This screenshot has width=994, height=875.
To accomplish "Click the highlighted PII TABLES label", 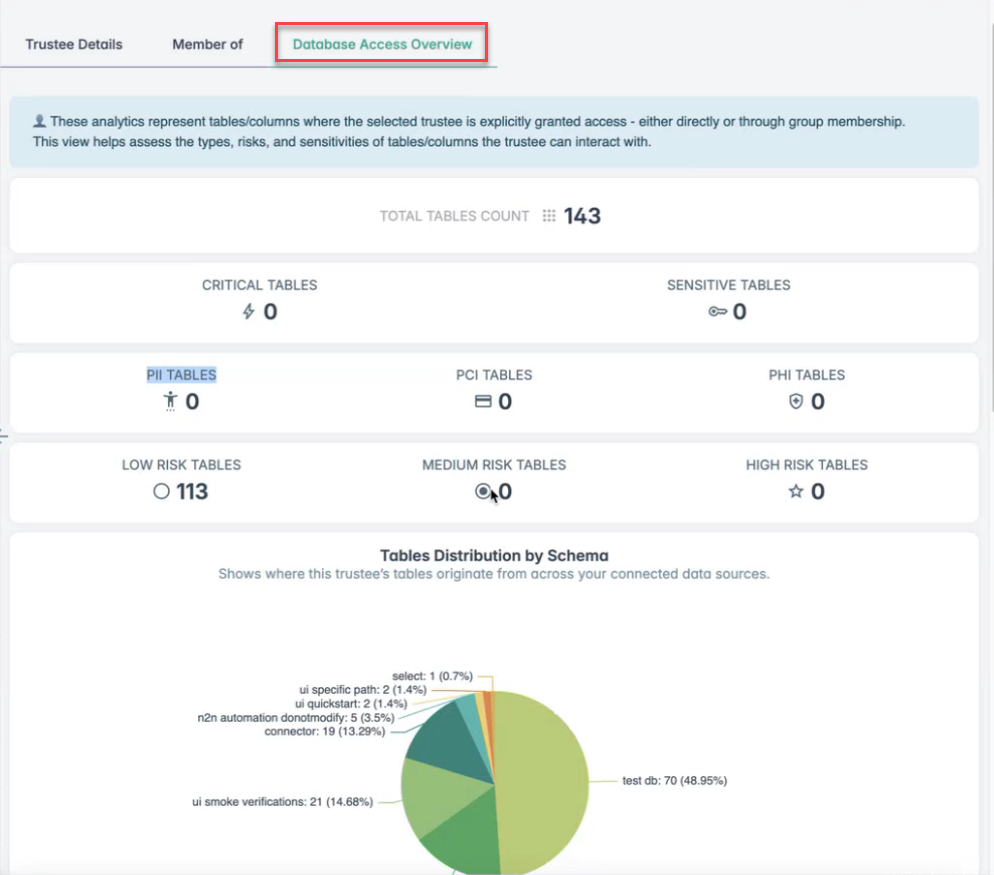I will pyautogui.click(x=181, y=375).
